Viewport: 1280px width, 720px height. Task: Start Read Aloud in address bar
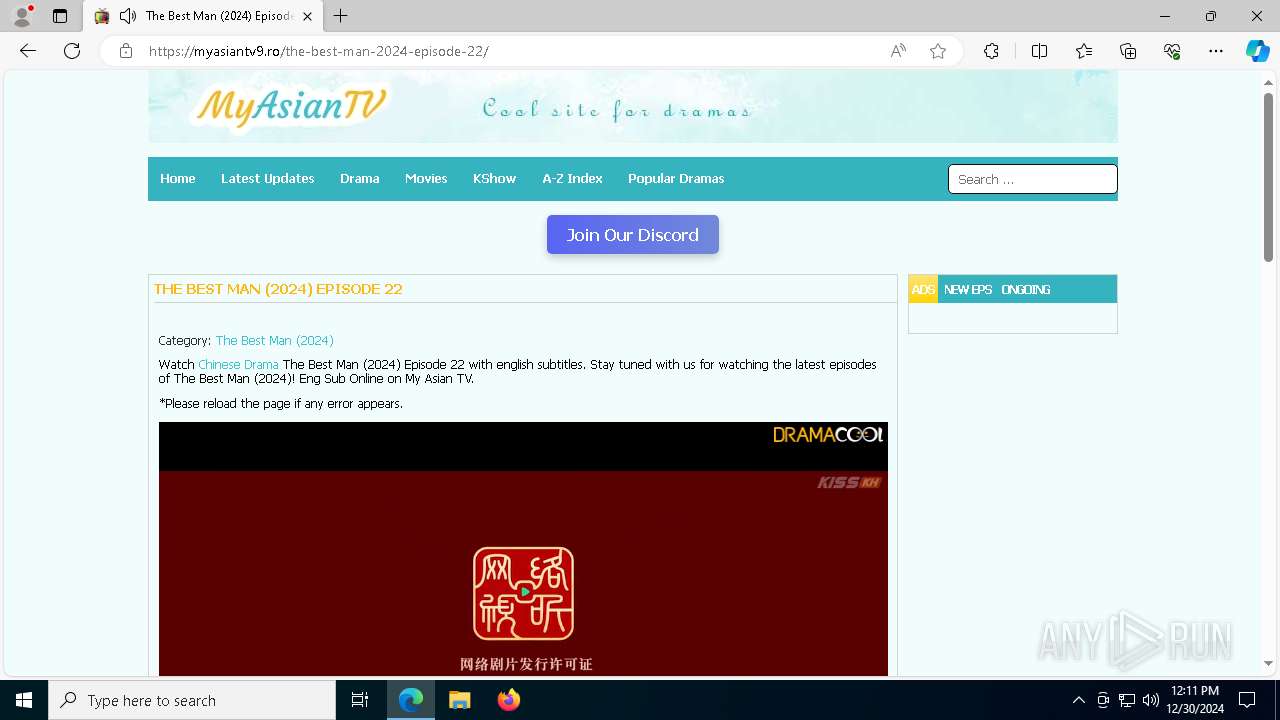tap(898, 51)
